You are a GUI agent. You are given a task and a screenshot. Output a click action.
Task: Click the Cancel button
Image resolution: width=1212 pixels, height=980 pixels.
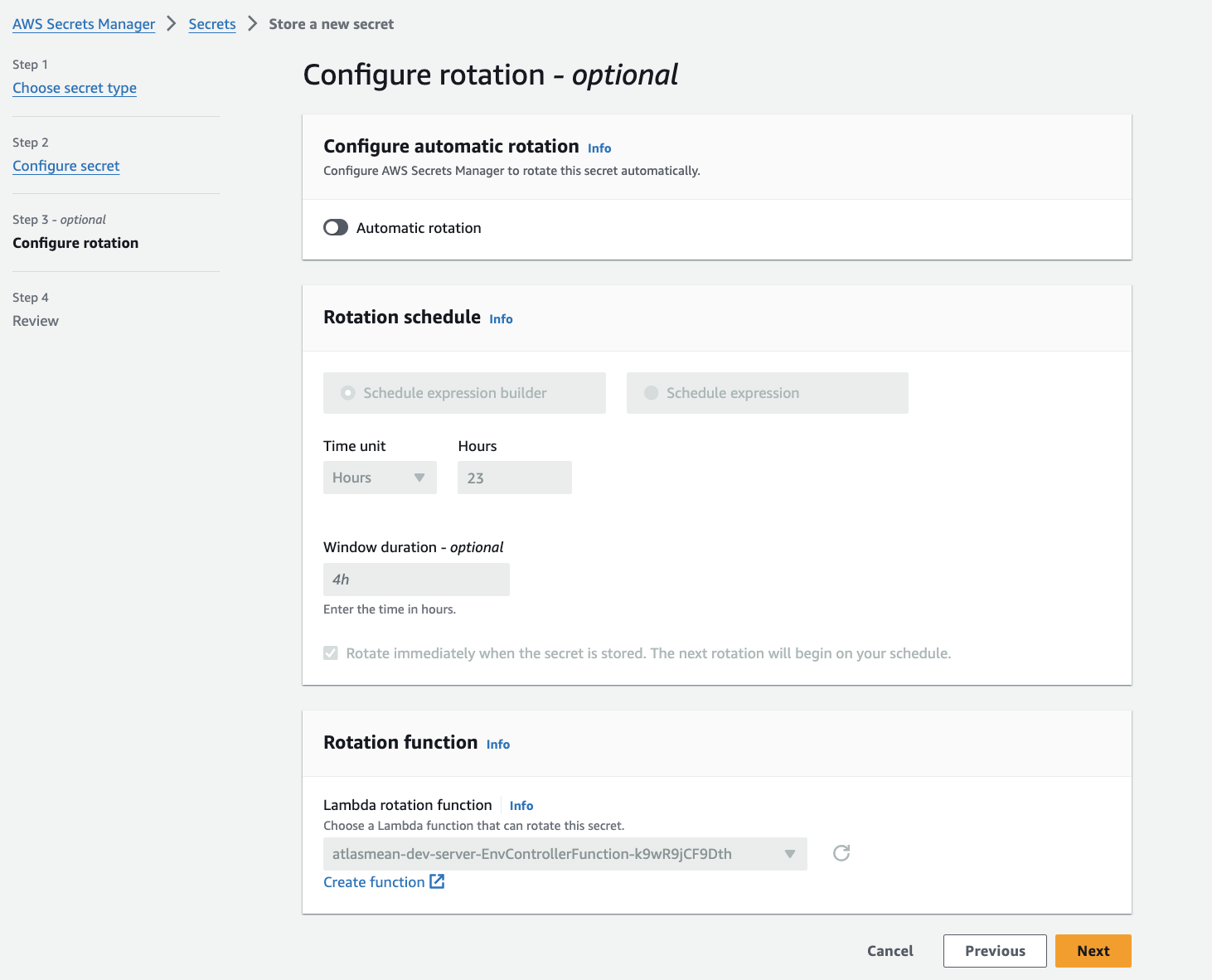890,951
